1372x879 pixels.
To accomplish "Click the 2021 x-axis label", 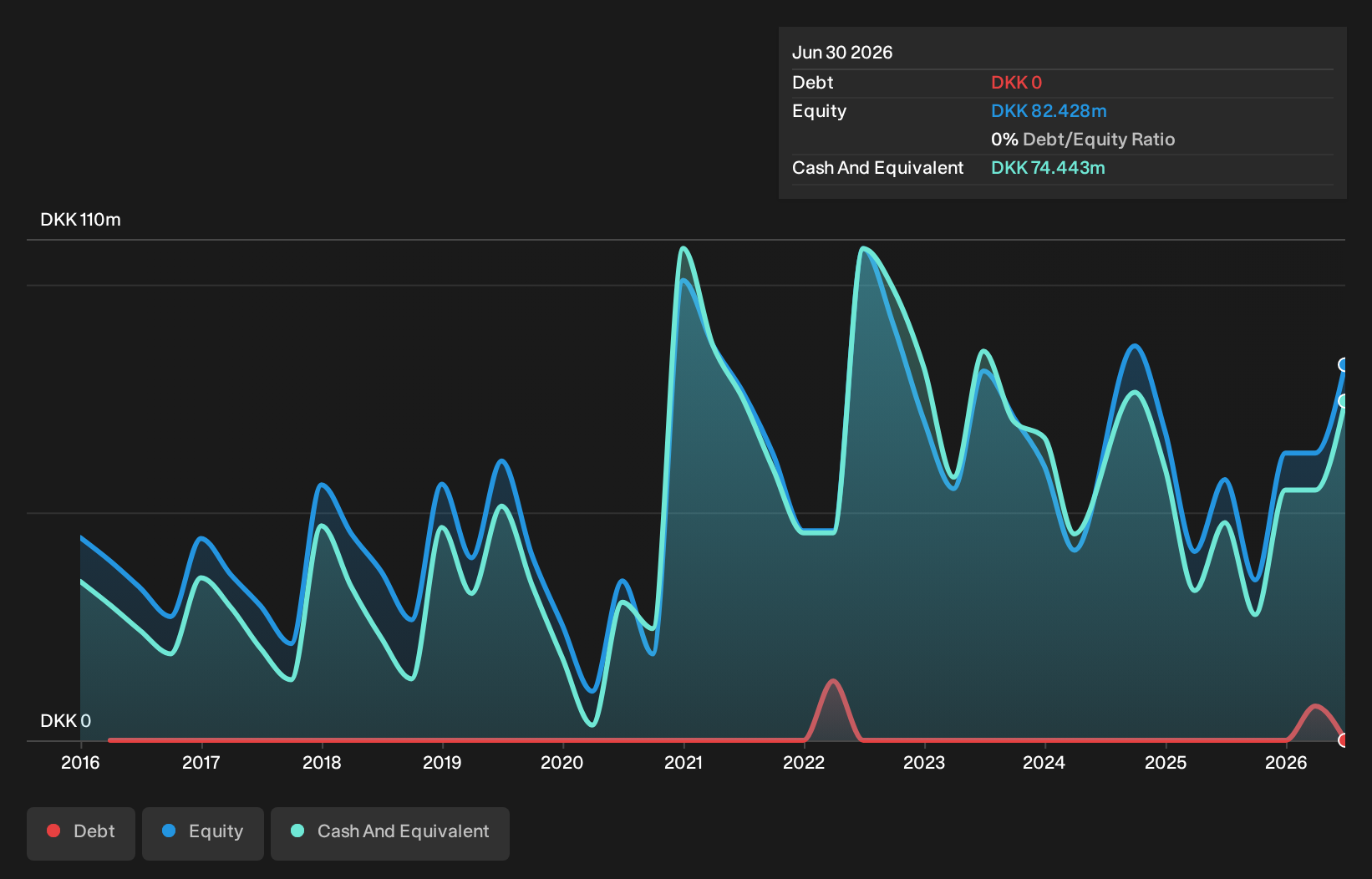I will (x=683, y=763).
